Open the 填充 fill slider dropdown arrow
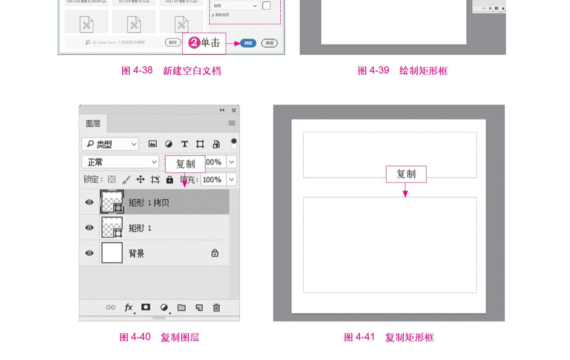Screen dimensions: 570x360 [x=232, y=179]
